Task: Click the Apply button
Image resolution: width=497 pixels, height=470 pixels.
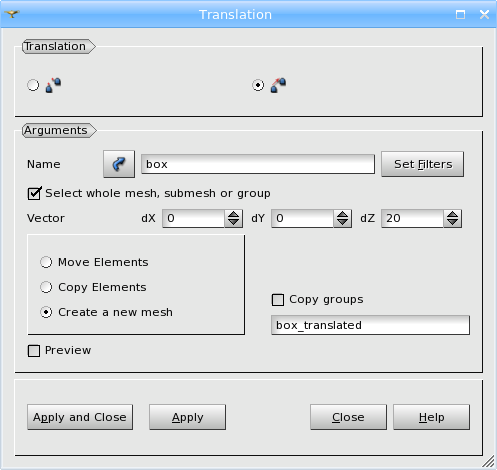Action: (187, 417)
